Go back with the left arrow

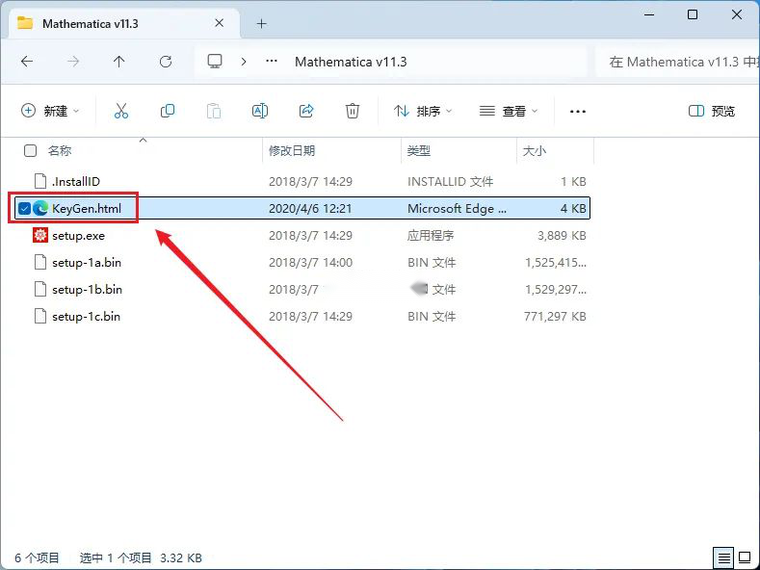27,62
